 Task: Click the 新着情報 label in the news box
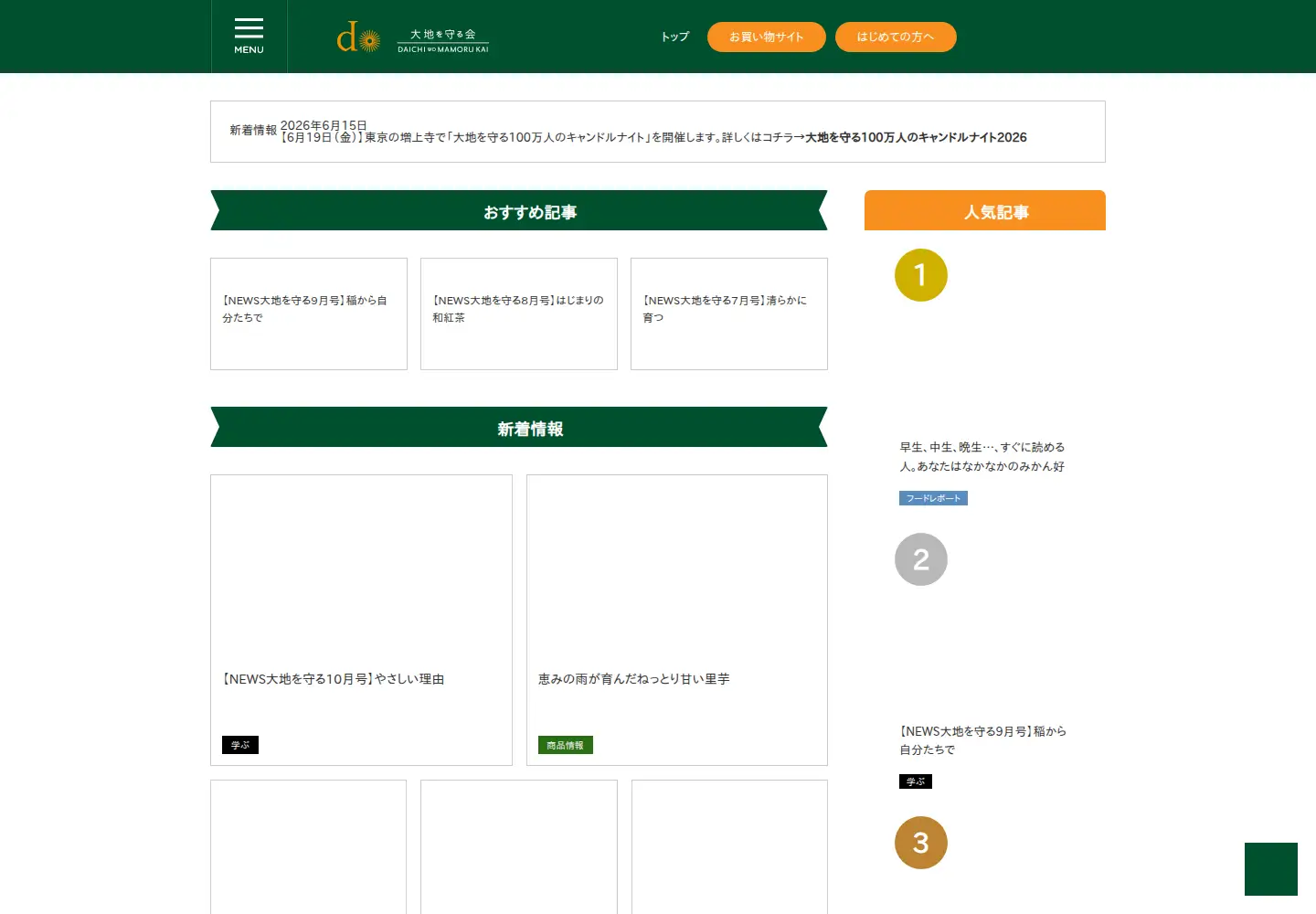click(253, 131)
